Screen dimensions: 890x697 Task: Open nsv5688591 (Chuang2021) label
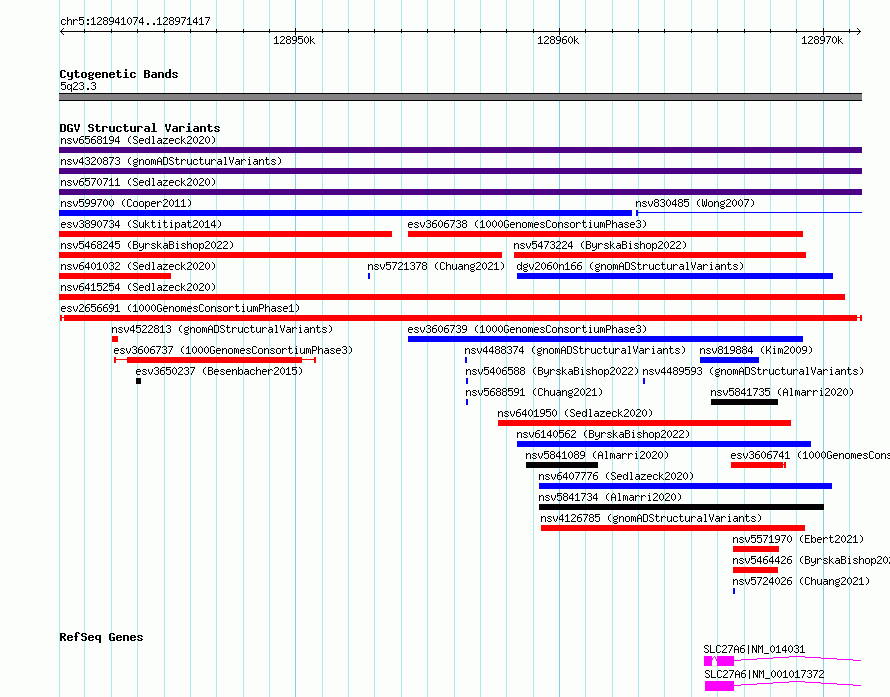point(534,392)
